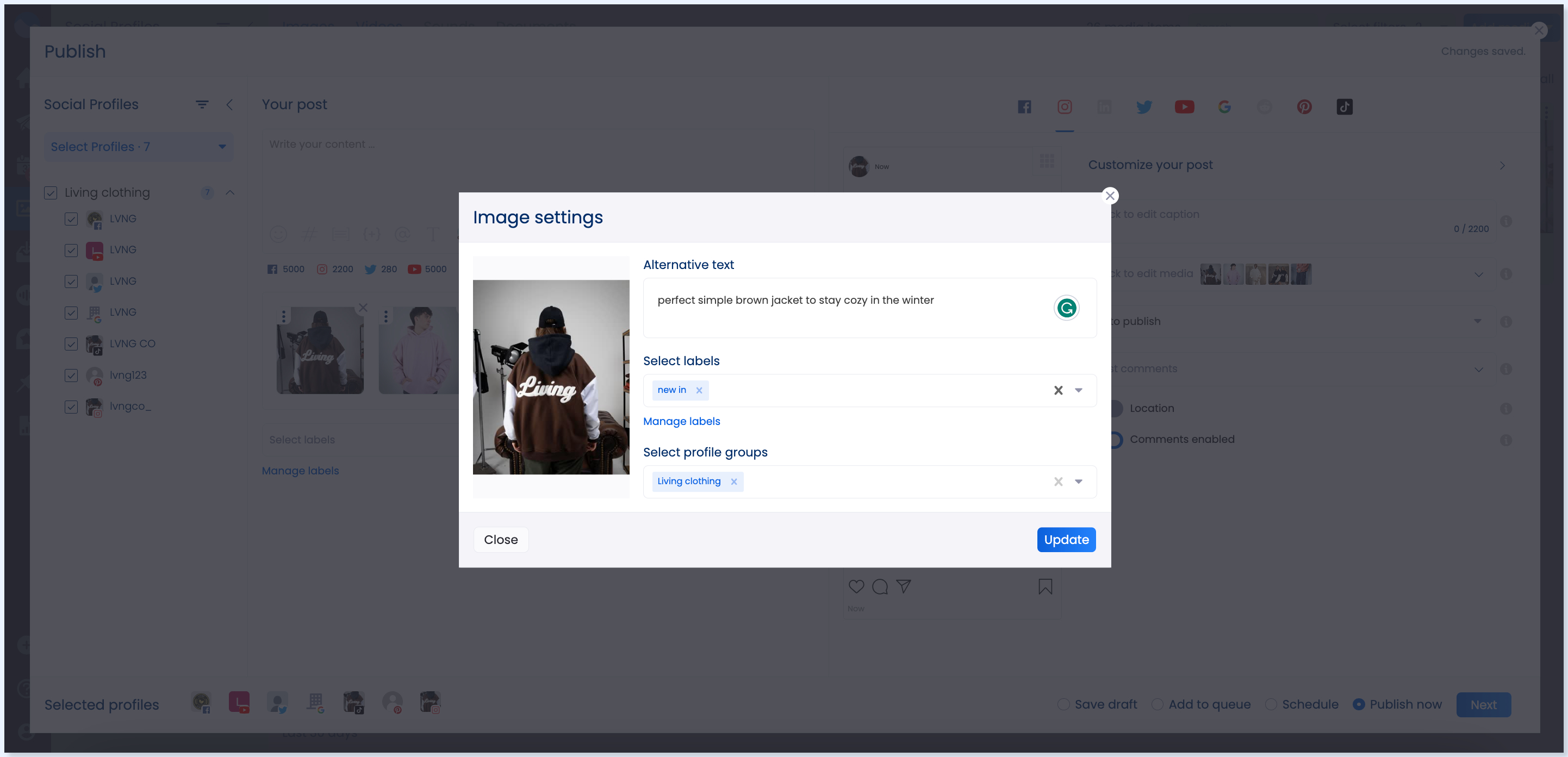Screen dimensions: 1568x757
Task: Uncheck the LVNG Facebook profile
Action: click(71, 219)
